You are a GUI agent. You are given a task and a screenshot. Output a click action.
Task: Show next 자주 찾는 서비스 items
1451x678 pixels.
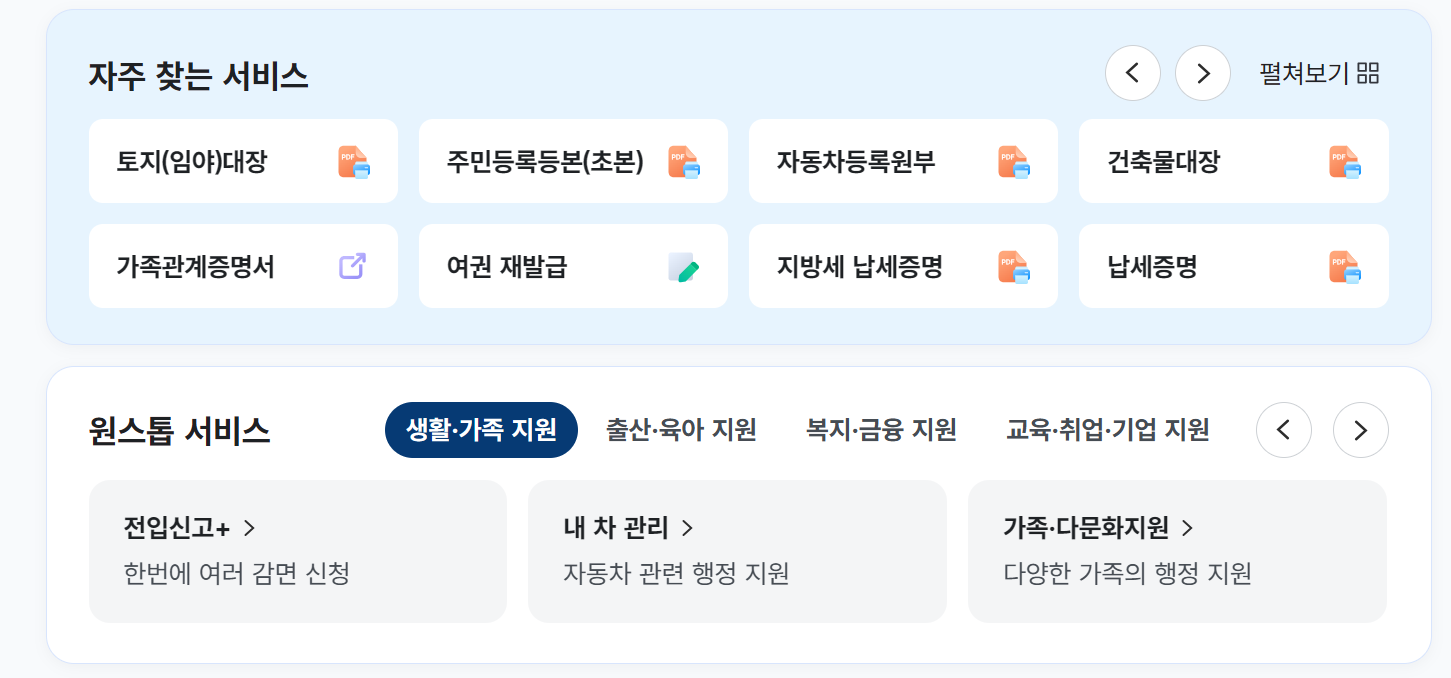pyautogui.click(x=1203, y=73)
